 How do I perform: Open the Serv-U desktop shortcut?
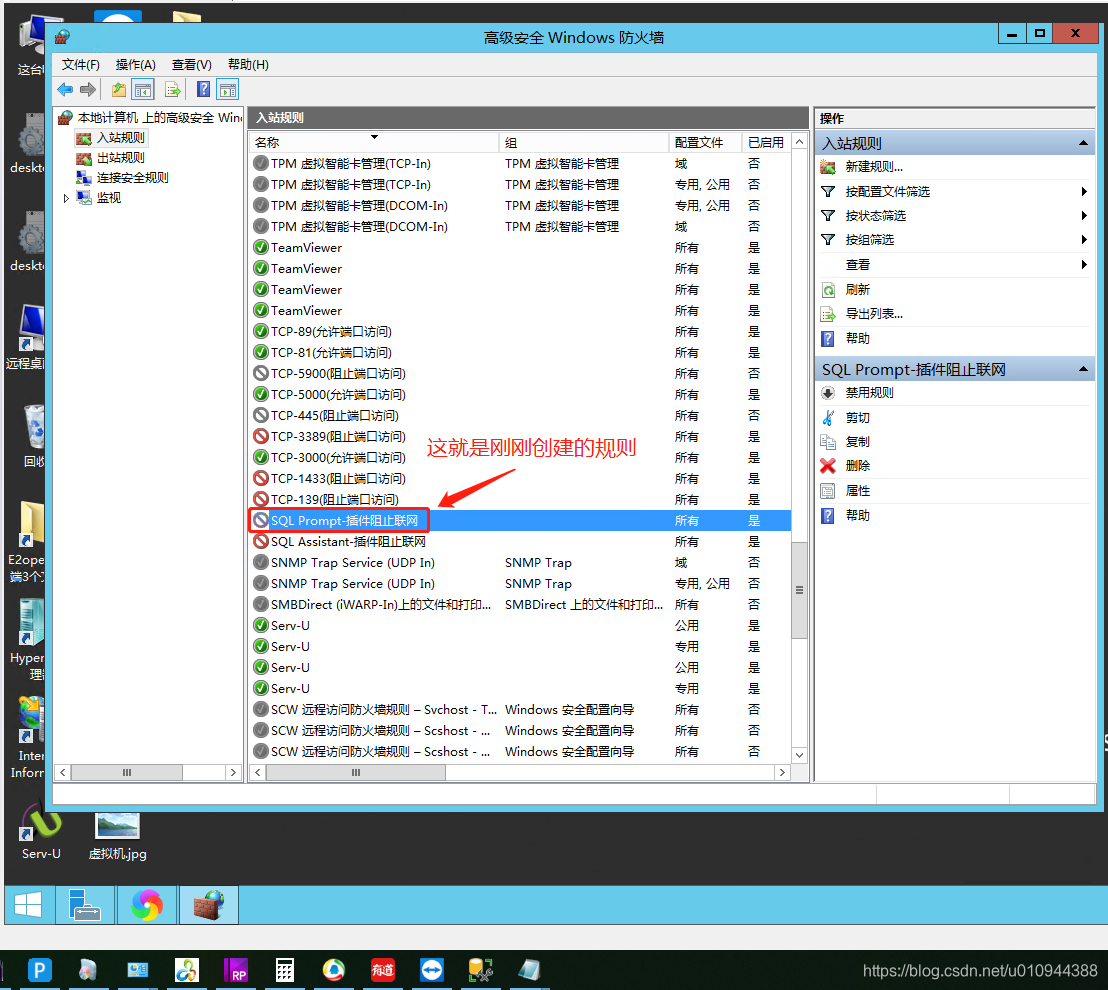(x=41, y=832)
